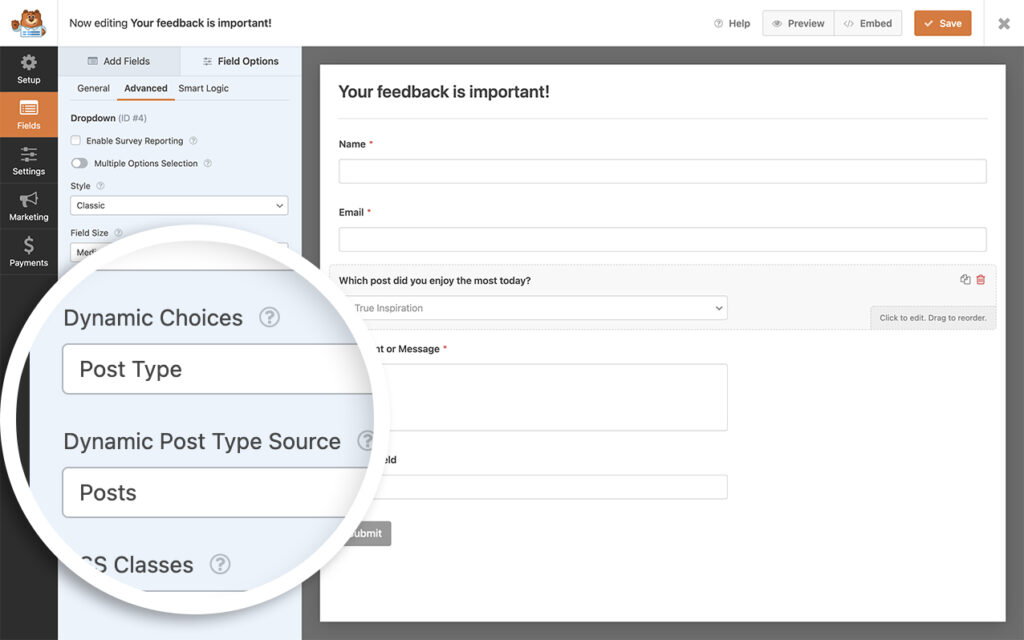Switch to the General tab
The width and height of the screenshot is (1024, 640).
pyautogui.click(x=92, y=88)
